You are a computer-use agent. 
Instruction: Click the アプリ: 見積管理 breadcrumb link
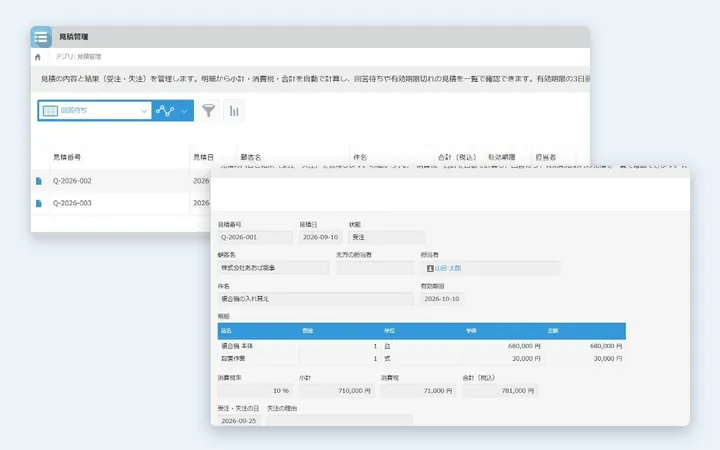point(78,56)
